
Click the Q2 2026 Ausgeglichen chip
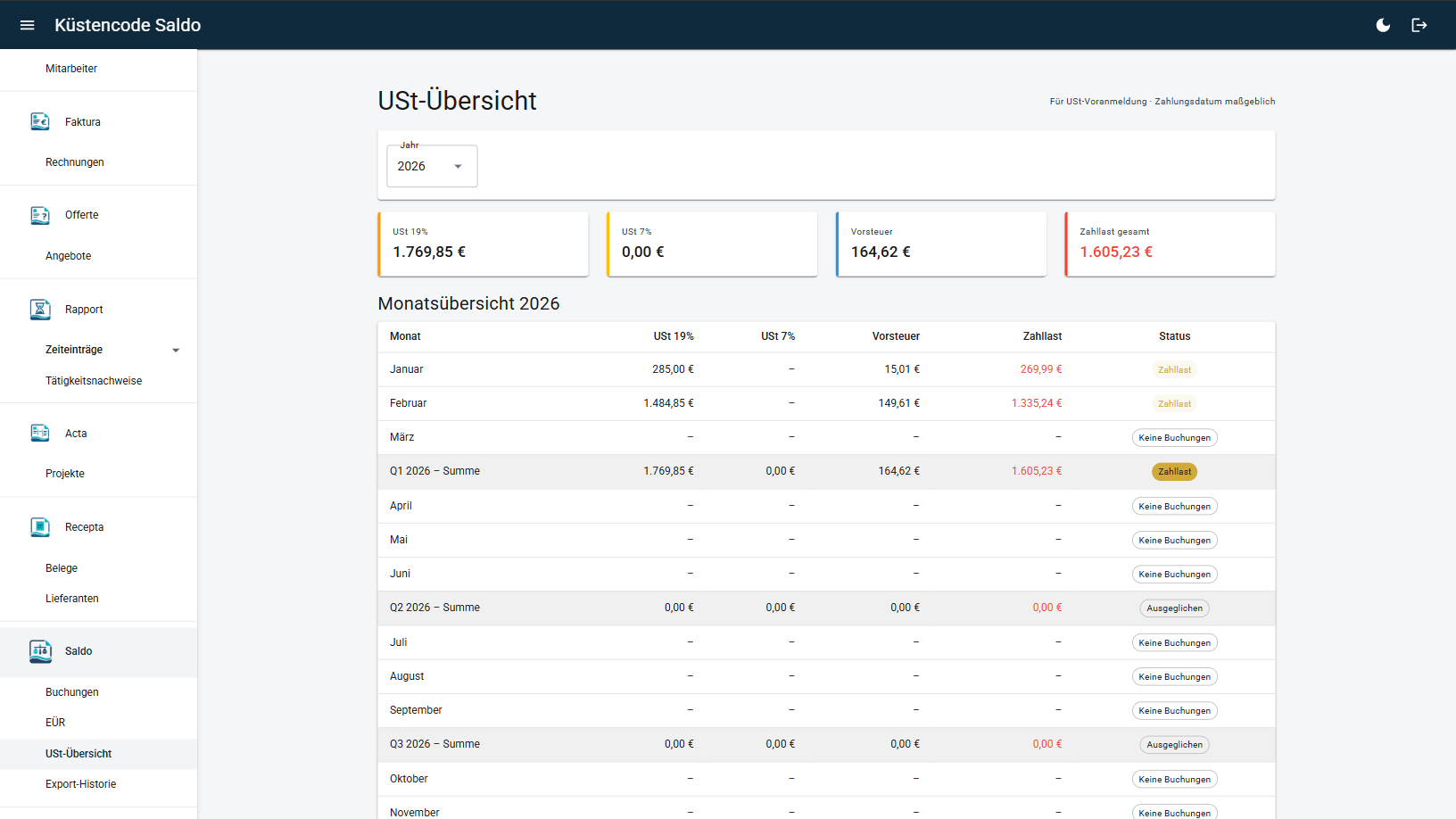[1174, 608]
